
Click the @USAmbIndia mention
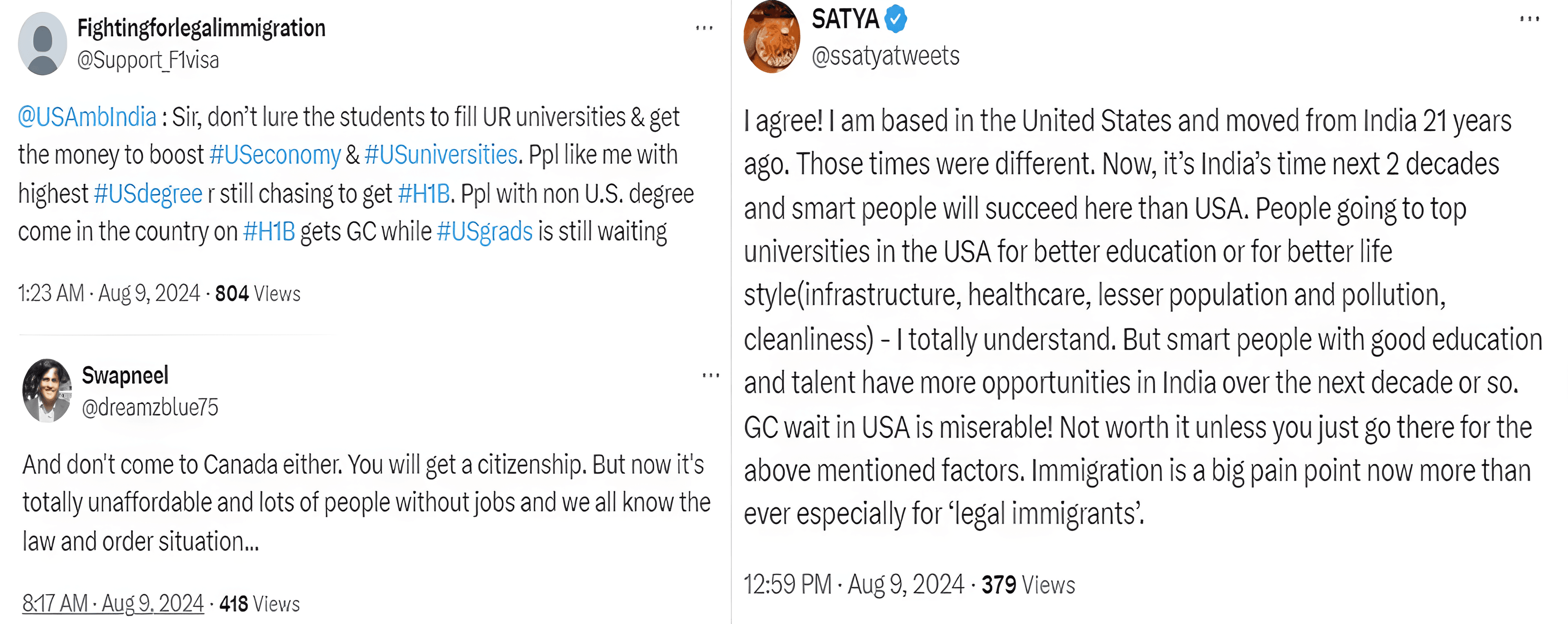(x=87, y=117)
